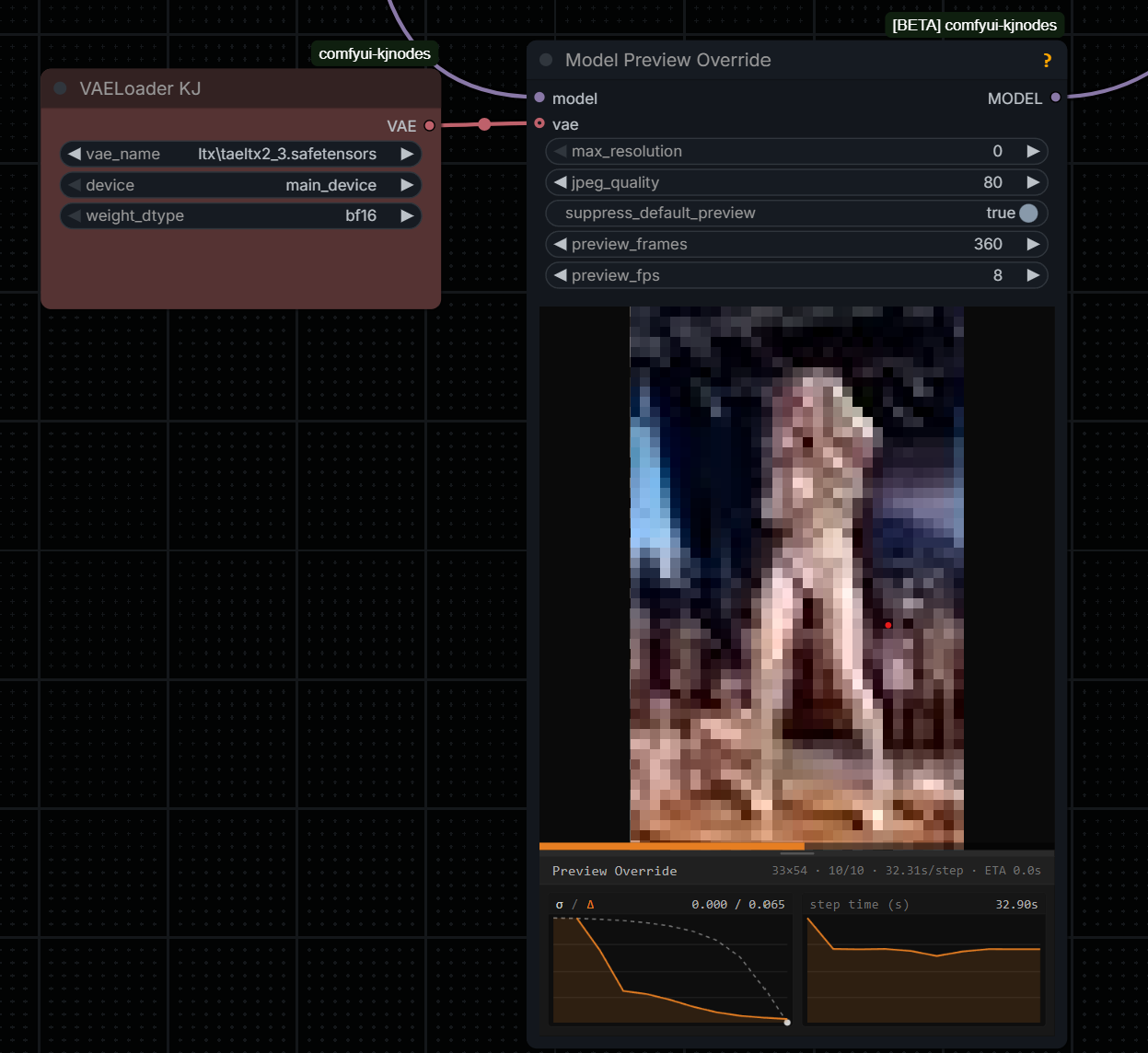Increase preview_frames with right arrow
The height and width of the screenshot is (1053, 1148).
pyautogui.click(x=1033, y=244)
